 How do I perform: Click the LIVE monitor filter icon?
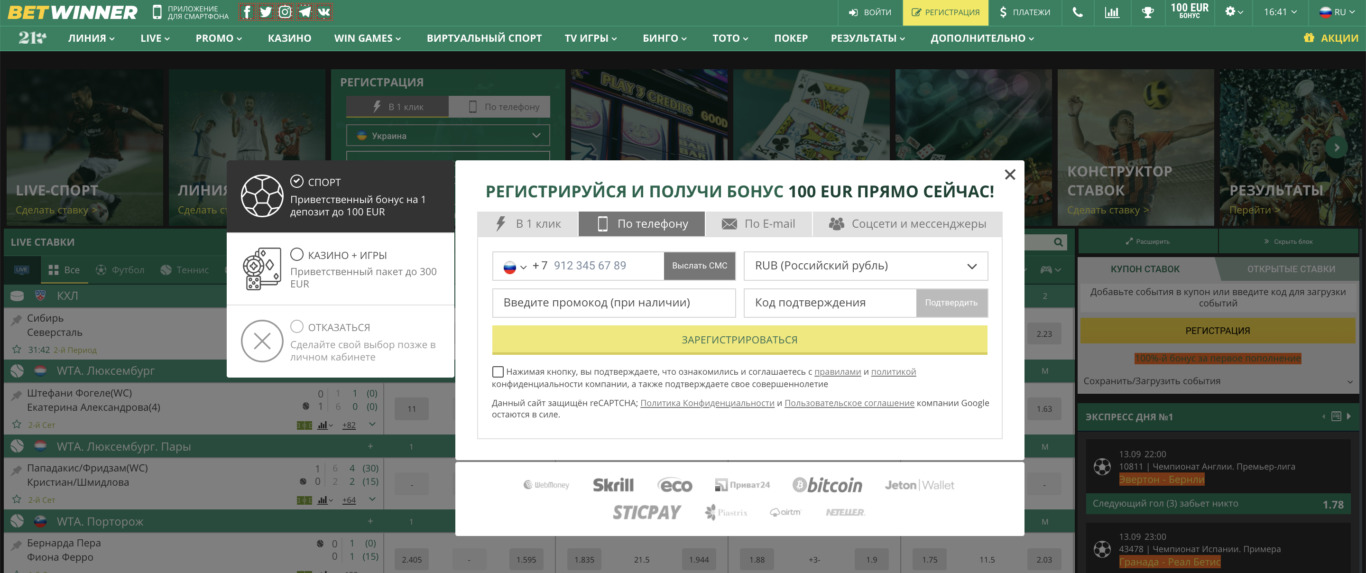[x=21, y=270]
